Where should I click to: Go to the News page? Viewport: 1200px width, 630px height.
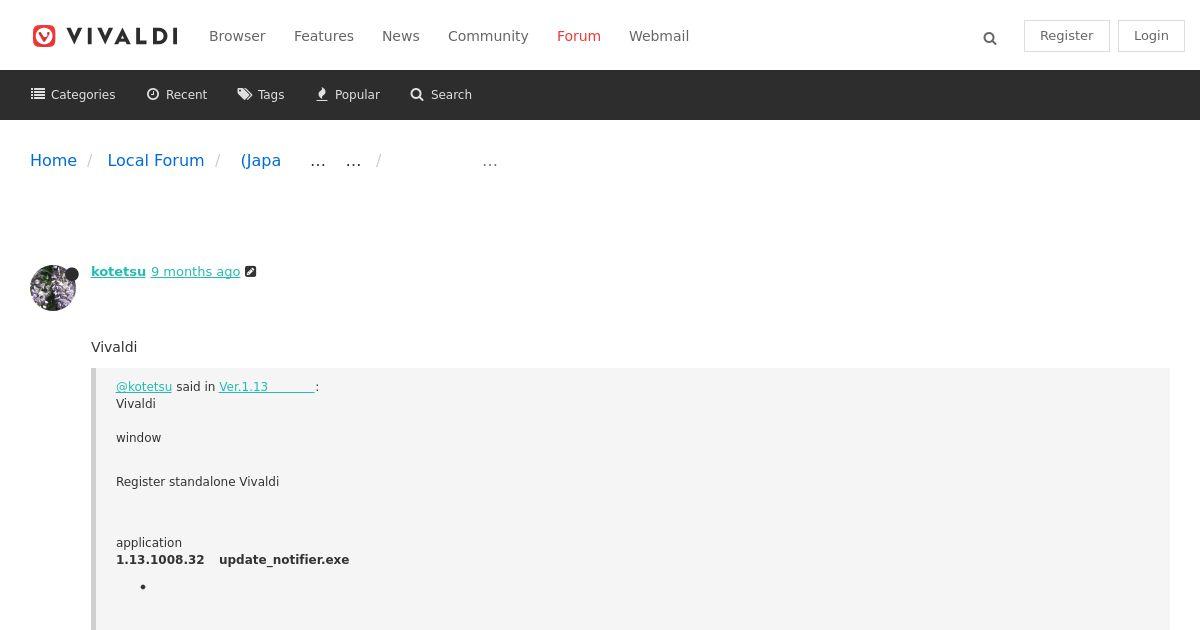[401, 36]
